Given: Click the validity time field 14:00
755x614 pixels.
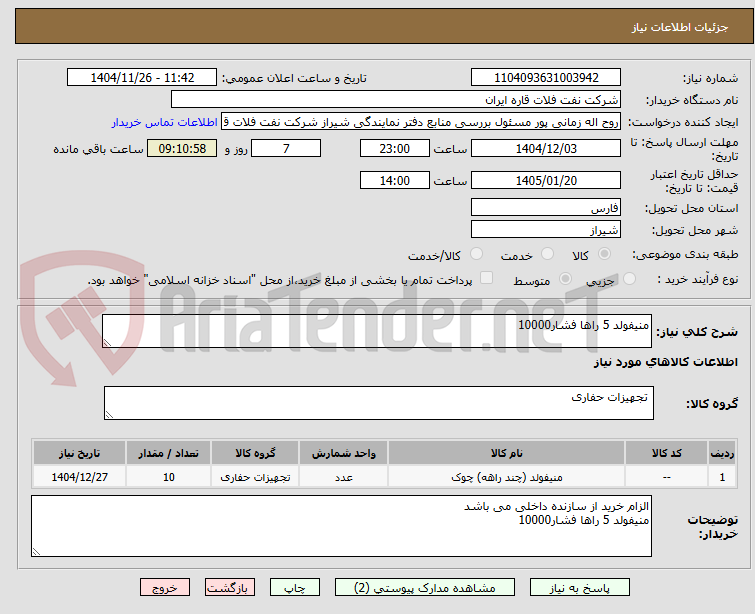Looking at the screenshot, I should tap(394, 181).
